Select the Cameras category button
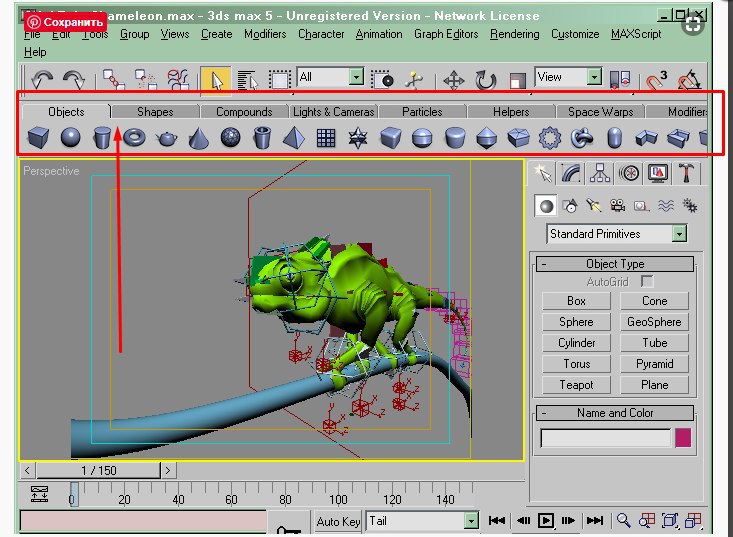This screenshot has height=537, width=733. coord(618,206)
